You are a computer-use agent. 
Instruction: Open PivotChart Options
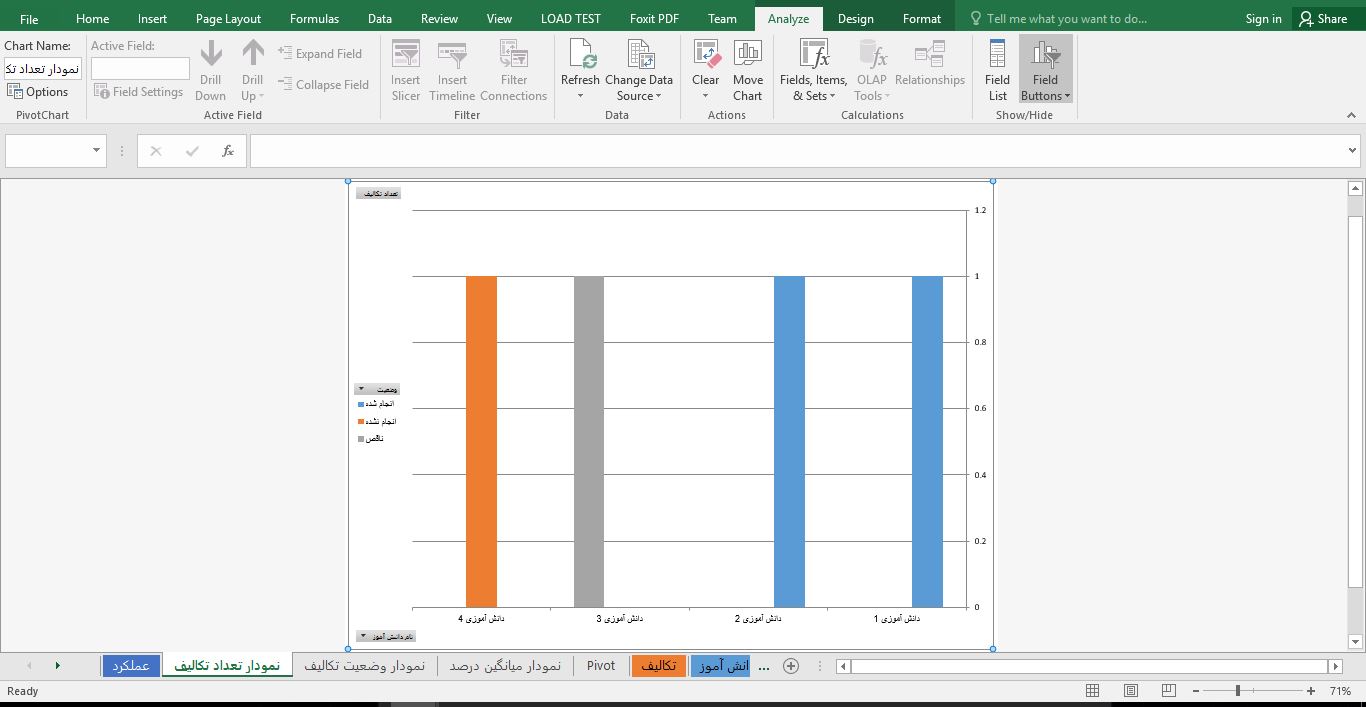point(38,91)
